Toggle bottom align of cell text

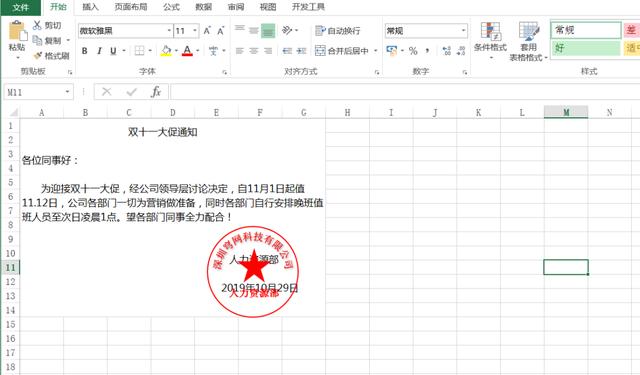(268, 31)
